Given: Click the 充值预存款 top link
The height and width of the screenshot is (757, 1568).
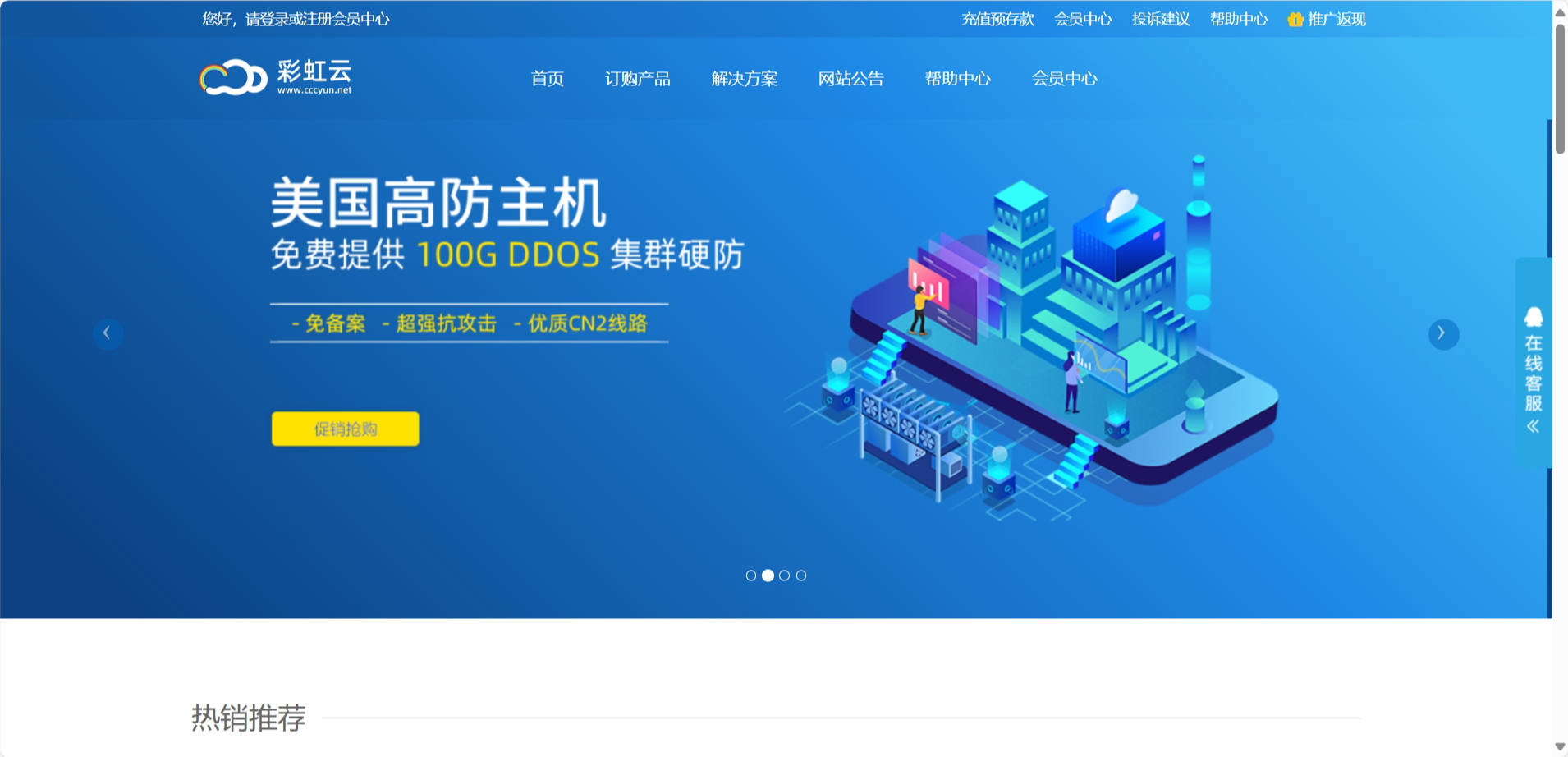Looking at the screenshot, I should pyautogui.click(x=997, y=19).
